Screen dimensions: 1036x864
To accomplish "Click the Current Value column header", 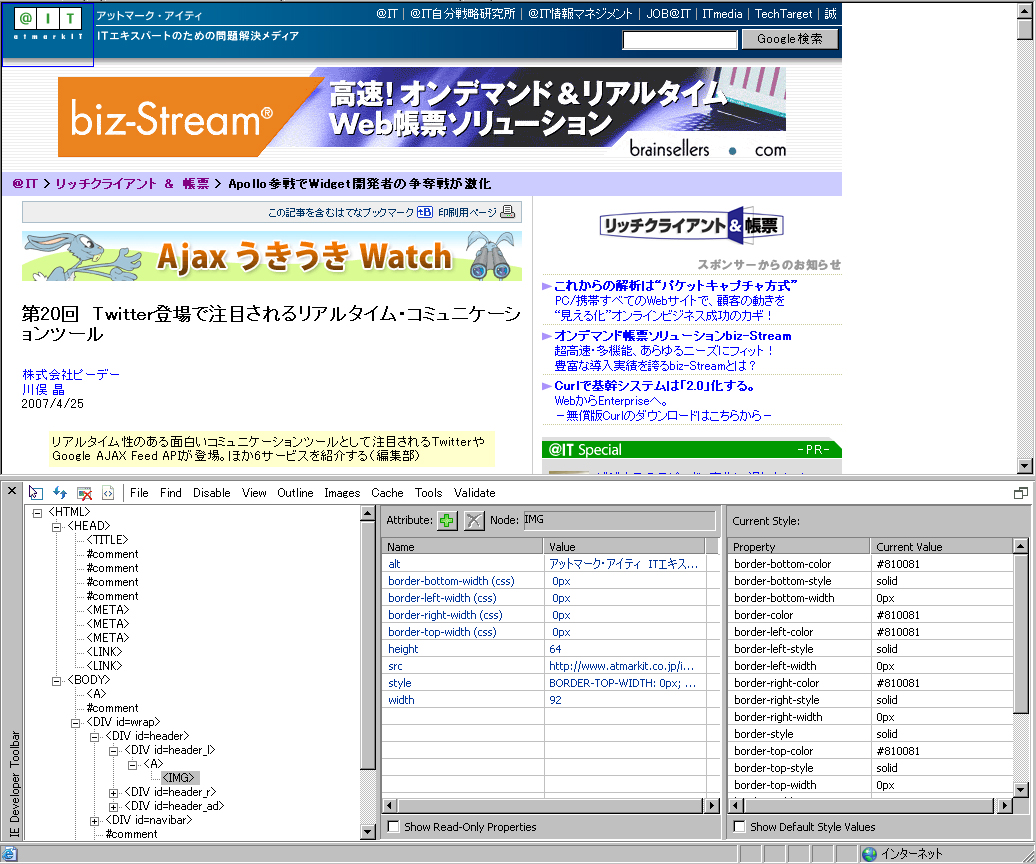I will (942, 546).
